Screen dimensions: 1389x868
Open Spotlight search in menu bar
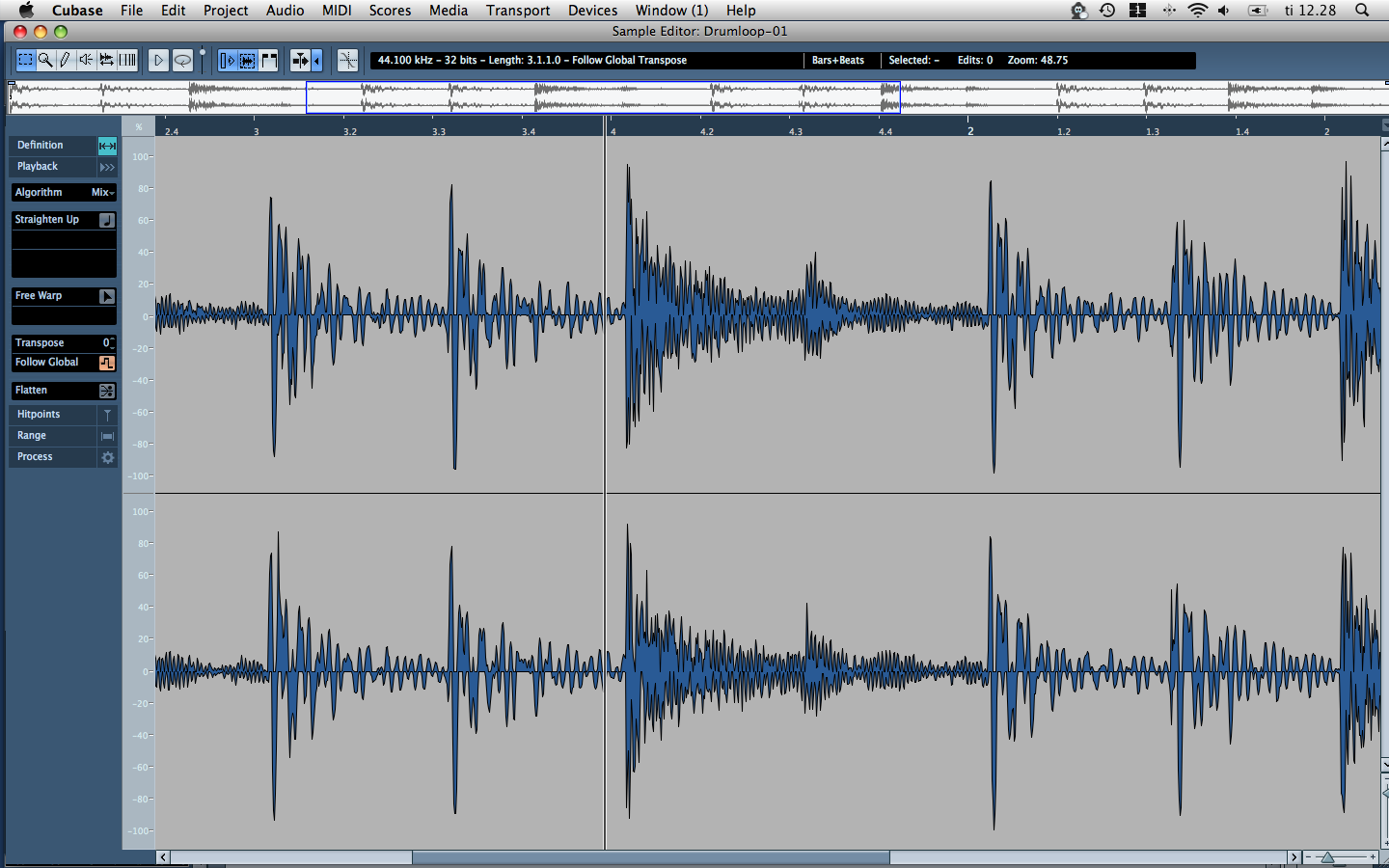1362,11
